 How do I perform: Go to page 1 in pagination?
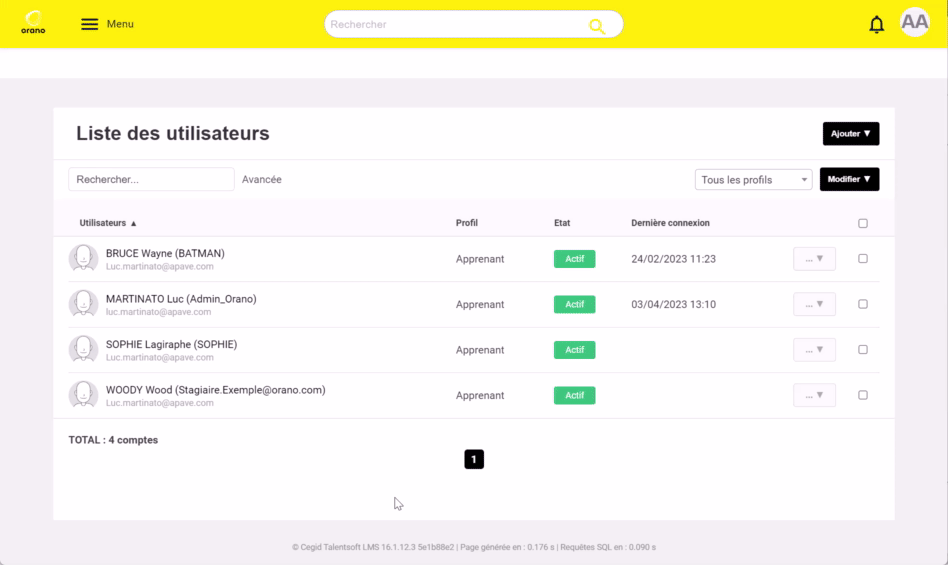click(x=474, y=459)
